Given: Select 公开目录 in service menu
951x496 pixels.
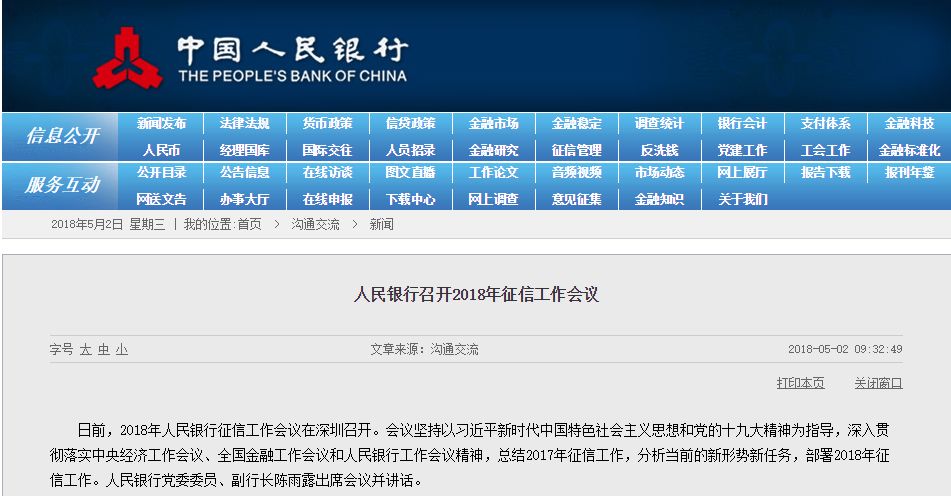Looking at the screenshot, I should [x=161, y=173].
